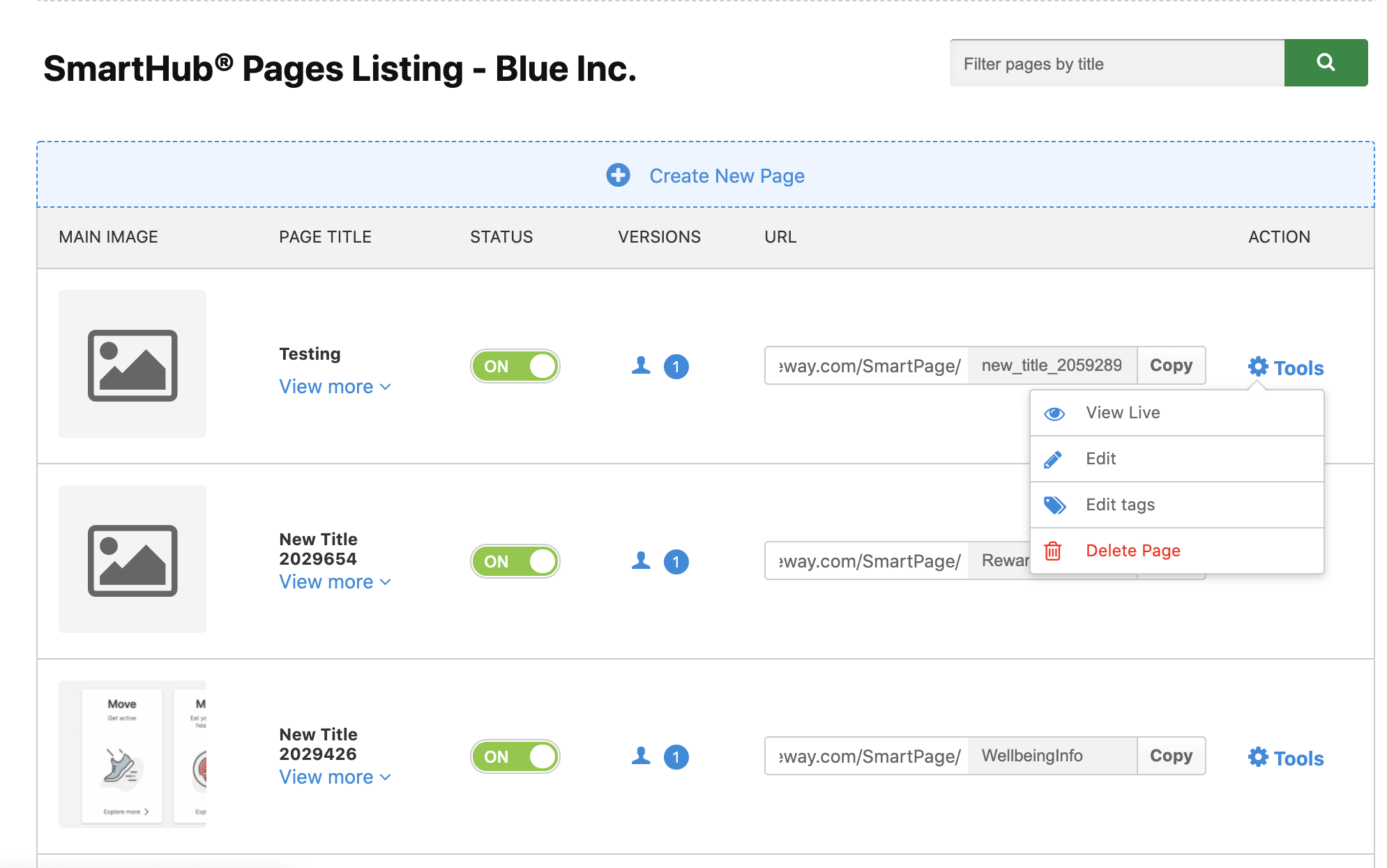Viewport: 1387px width, 868px height.
Task: Click version badge in New Title 2029426 row
Action: 676,757
